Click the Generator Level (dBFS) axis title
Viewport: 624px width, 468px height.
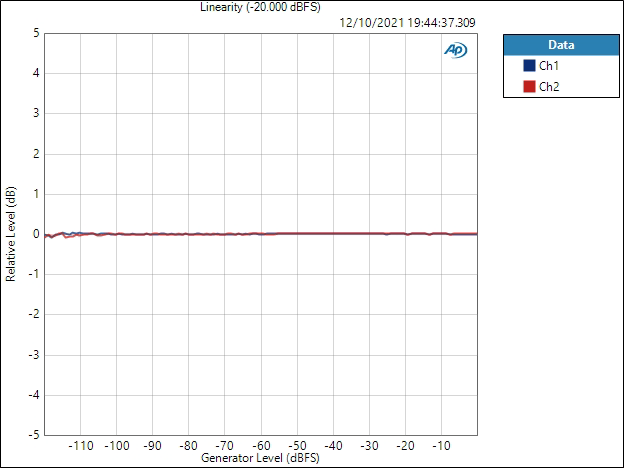(260, 458)
